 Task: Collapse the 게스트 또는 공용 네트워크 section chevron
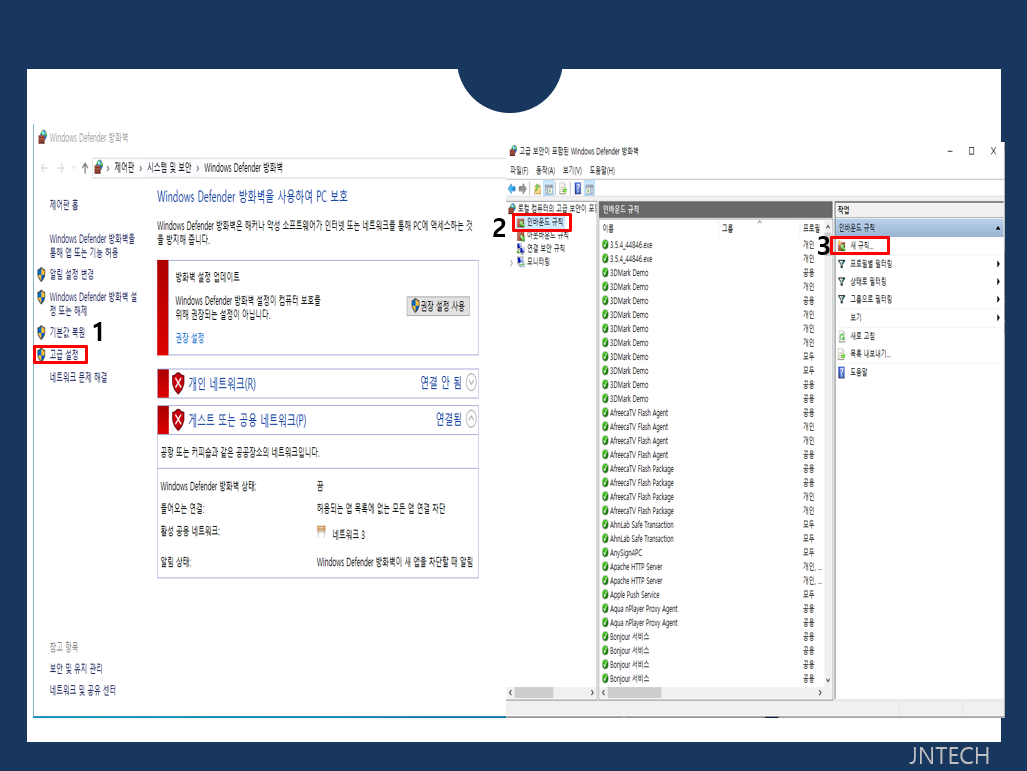pos(471,419)
